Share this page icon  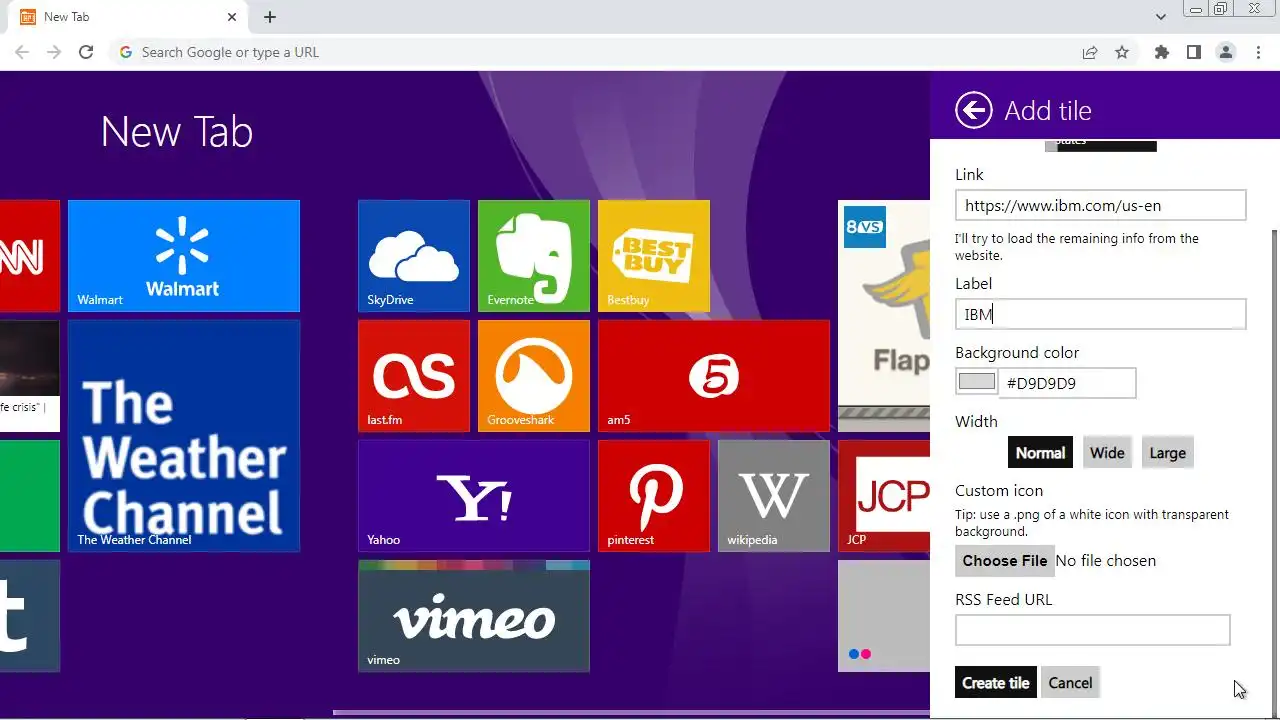[1090, 52]
